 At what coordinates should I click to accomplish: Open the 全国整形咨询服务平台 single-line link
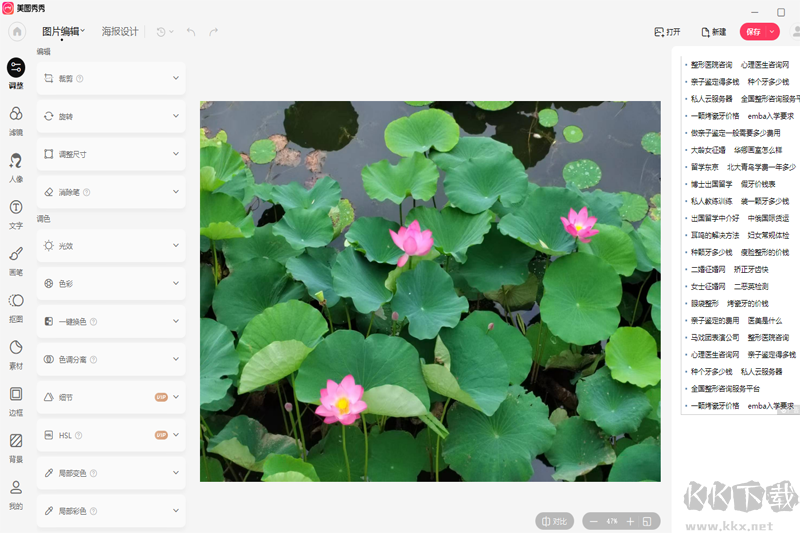[725, 389]
